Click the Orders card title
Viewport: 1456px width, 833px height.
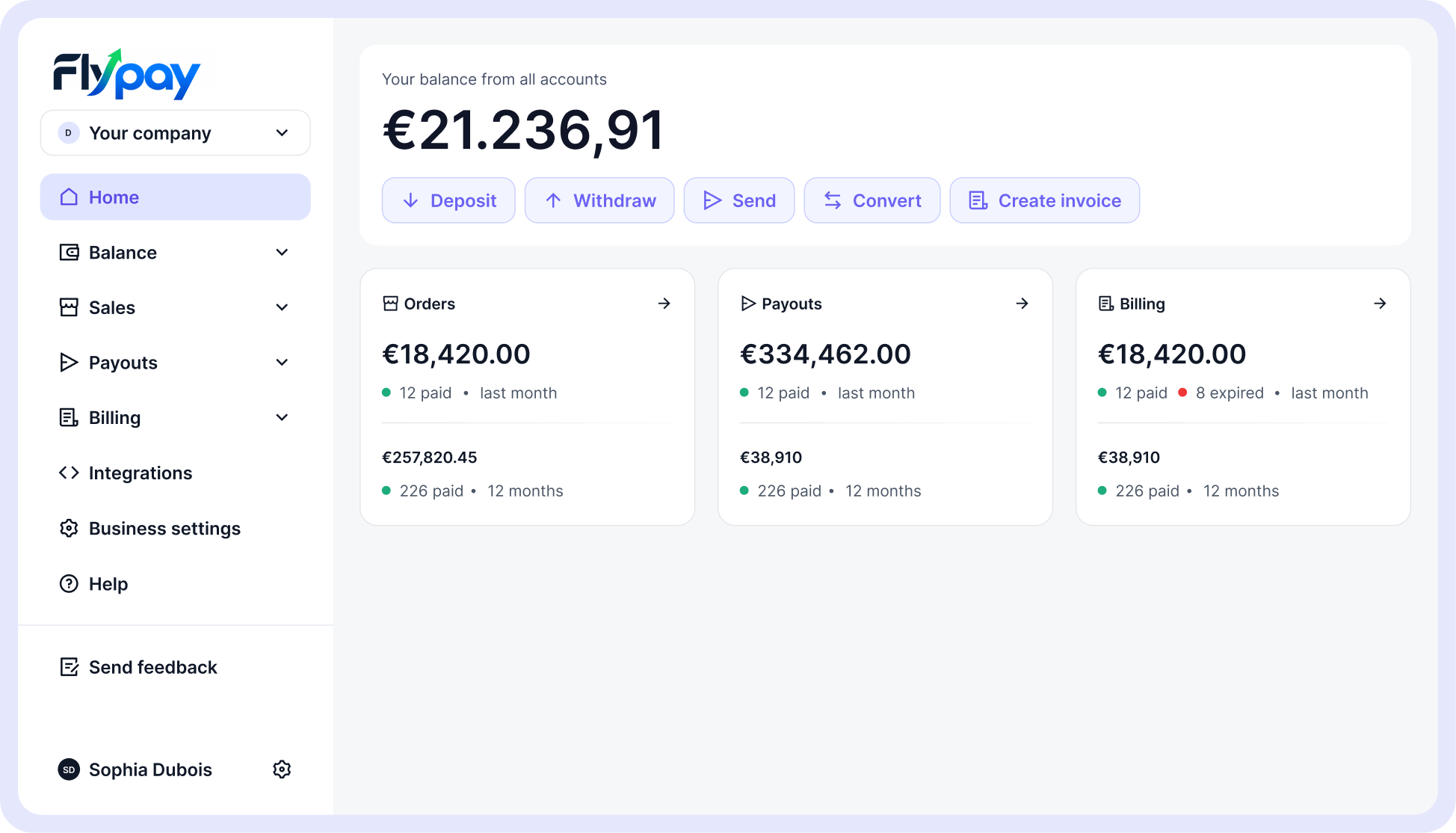click(429, 304)
